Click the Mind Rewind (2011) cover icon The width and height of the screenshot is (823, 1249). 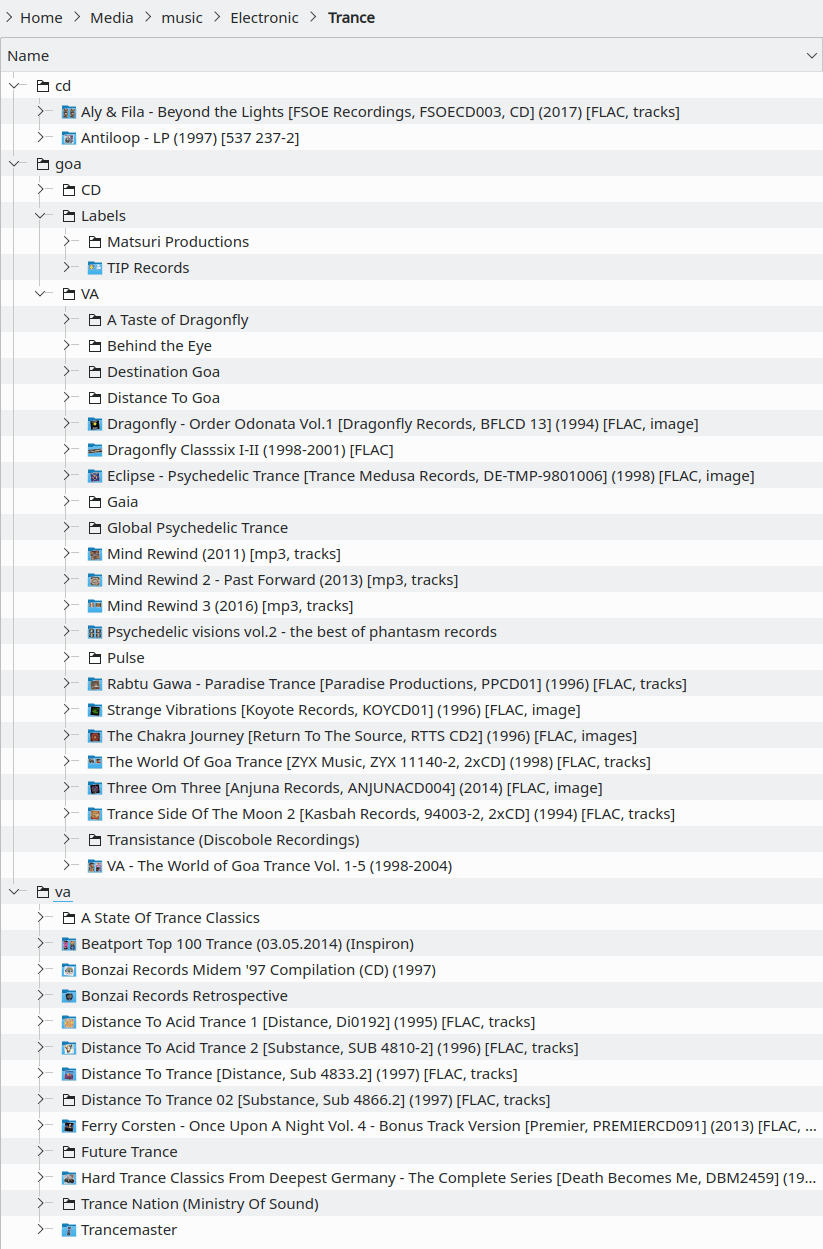pos(95,554)
